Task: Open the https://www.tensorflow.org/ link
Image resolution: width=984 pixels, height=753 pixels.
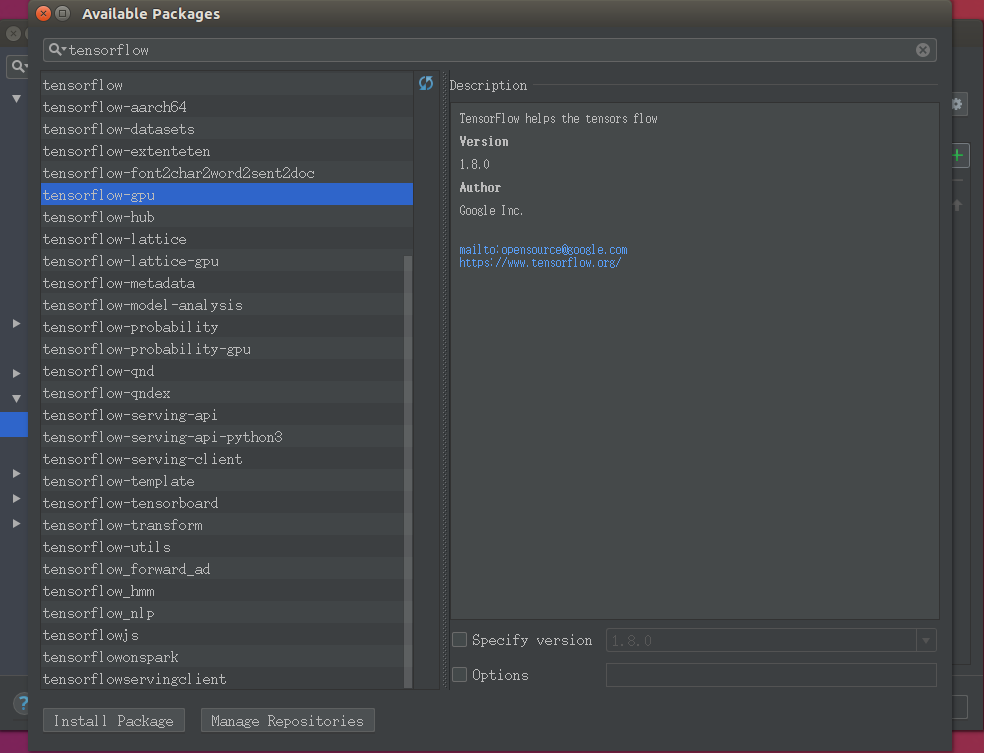Action: pos(540,263)
